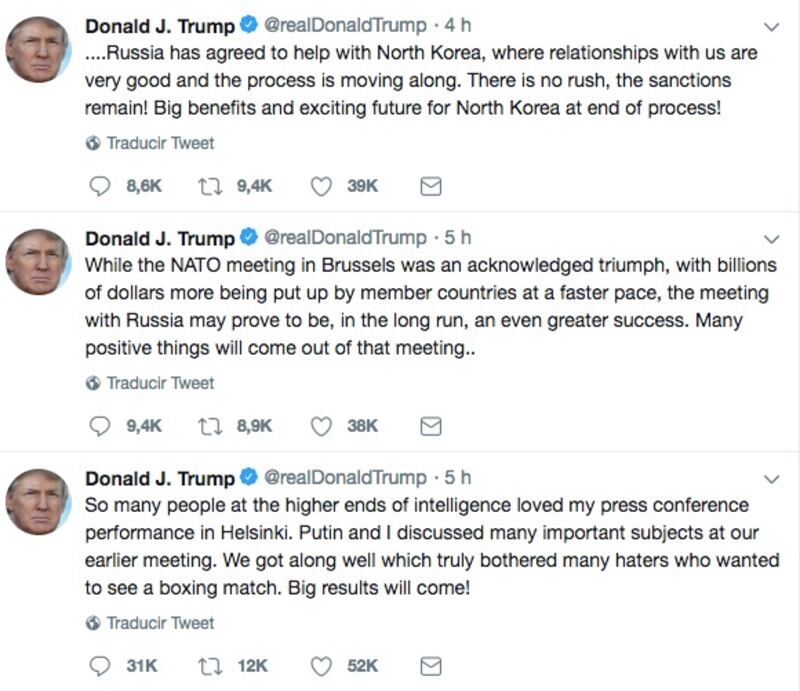
Task: Open the @realDonaldTrump handle on the first tweet
Action: point(344,25)
